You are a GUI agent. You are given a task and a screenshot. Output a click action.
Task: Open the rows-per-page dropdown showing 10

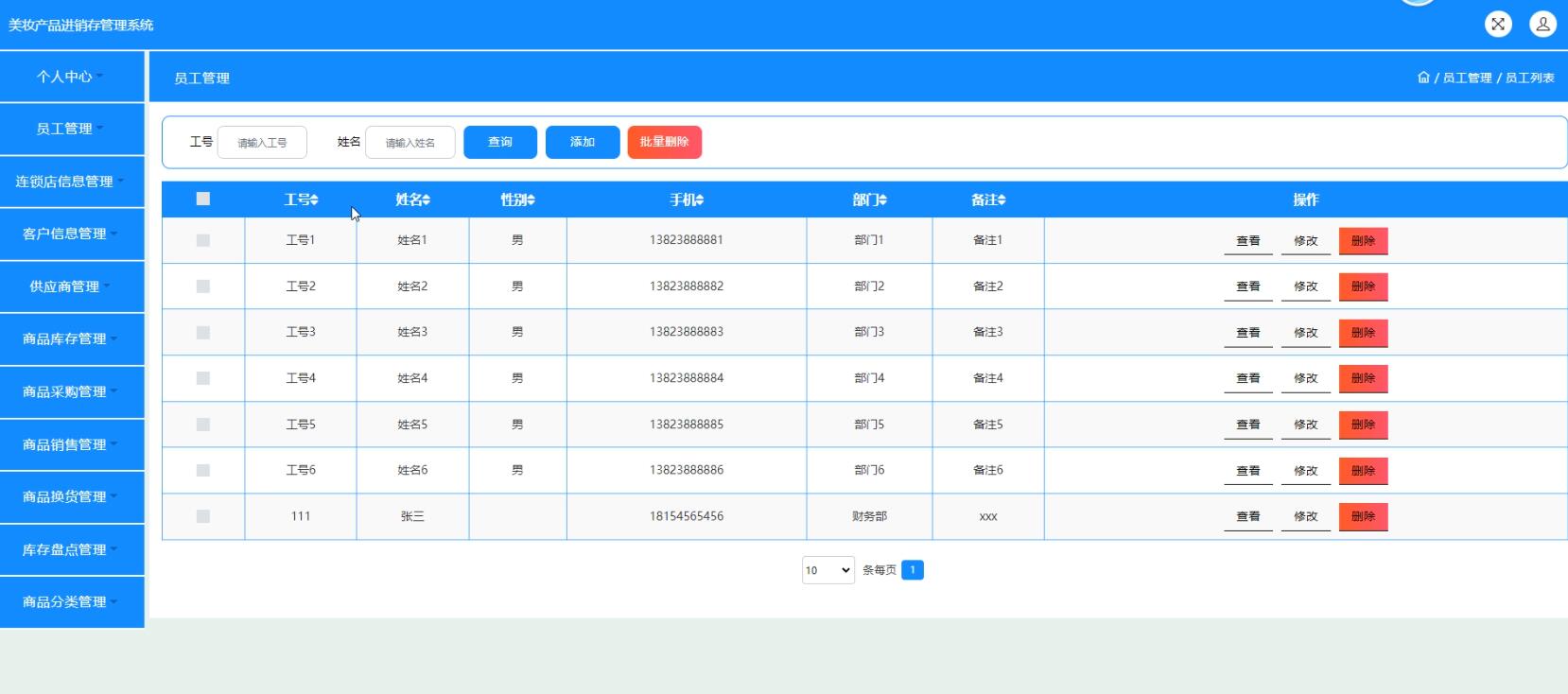(x=828, y=570)
